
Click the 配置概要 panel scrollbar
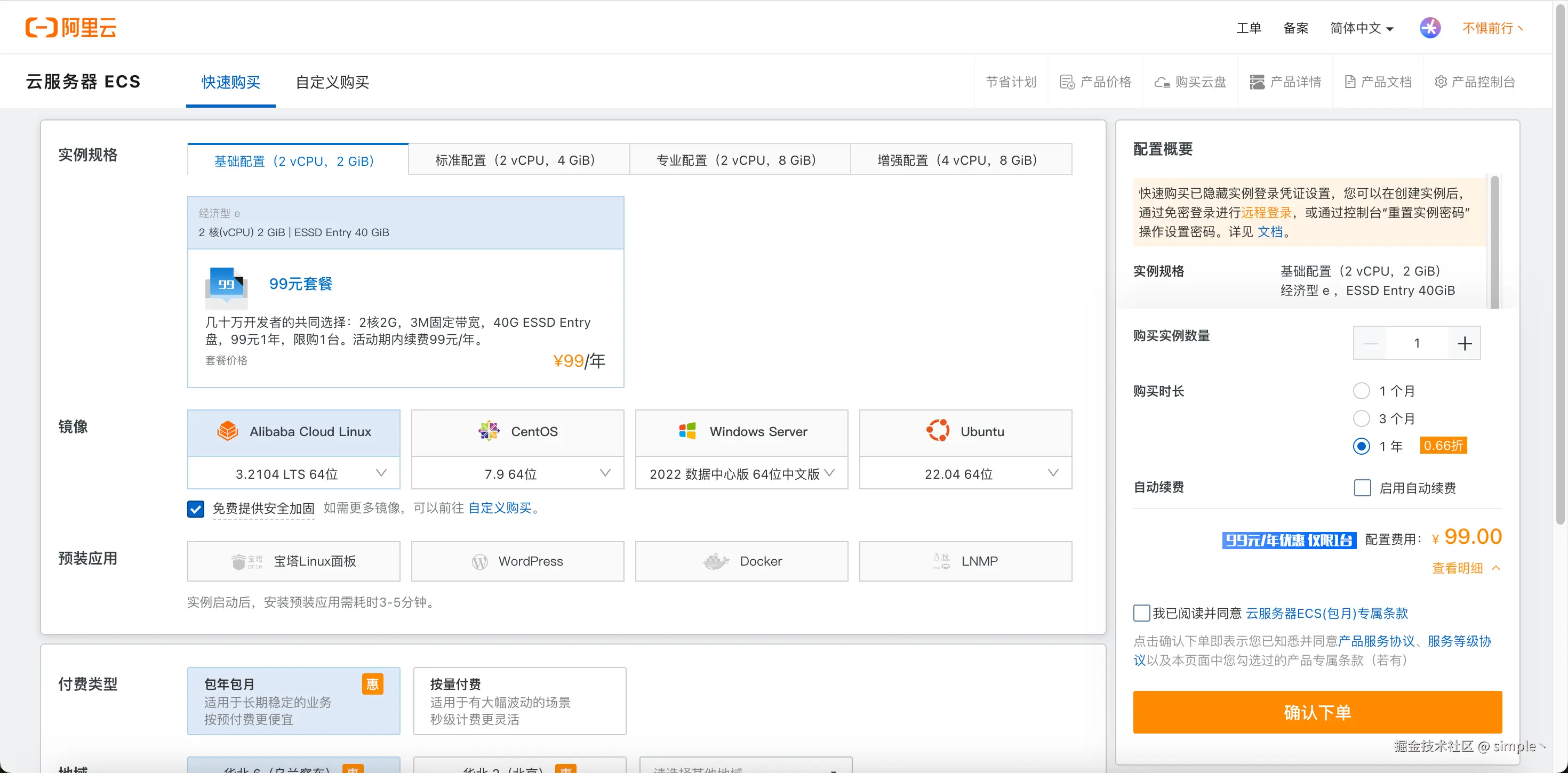pos(1494,241)
